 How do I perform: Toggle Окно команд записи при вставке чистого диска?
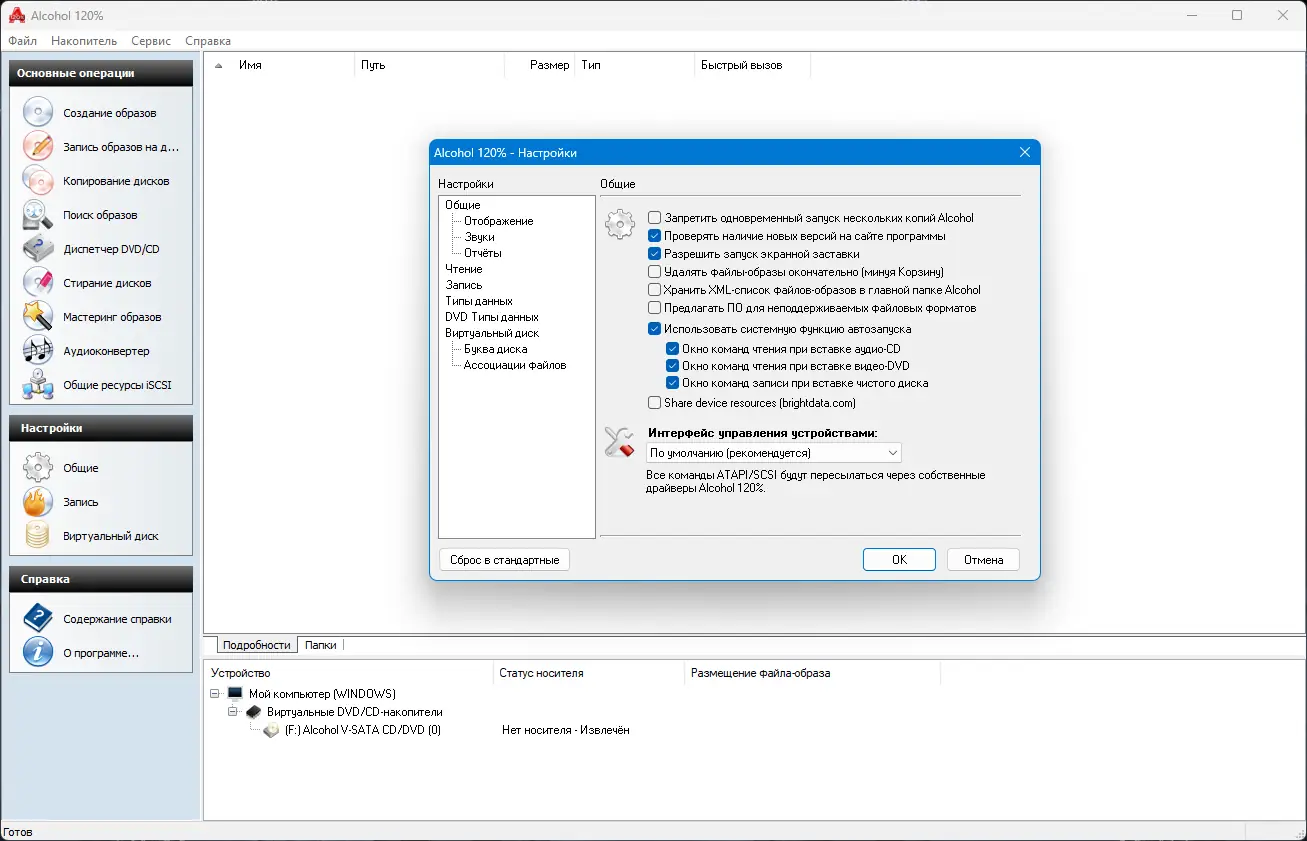673,383
